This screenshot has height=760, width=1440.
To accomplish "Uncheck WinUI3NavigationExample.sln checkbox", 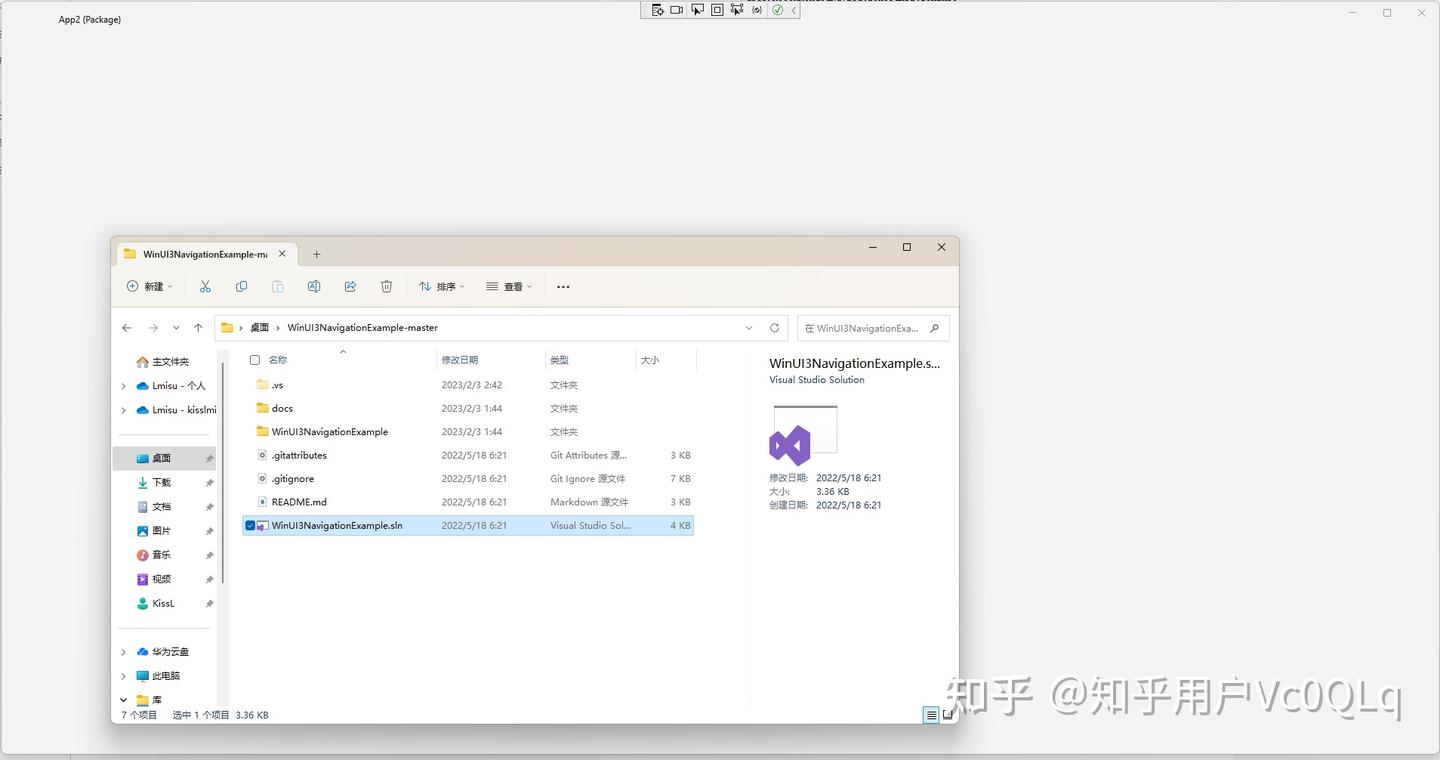I will click(250, 525).
